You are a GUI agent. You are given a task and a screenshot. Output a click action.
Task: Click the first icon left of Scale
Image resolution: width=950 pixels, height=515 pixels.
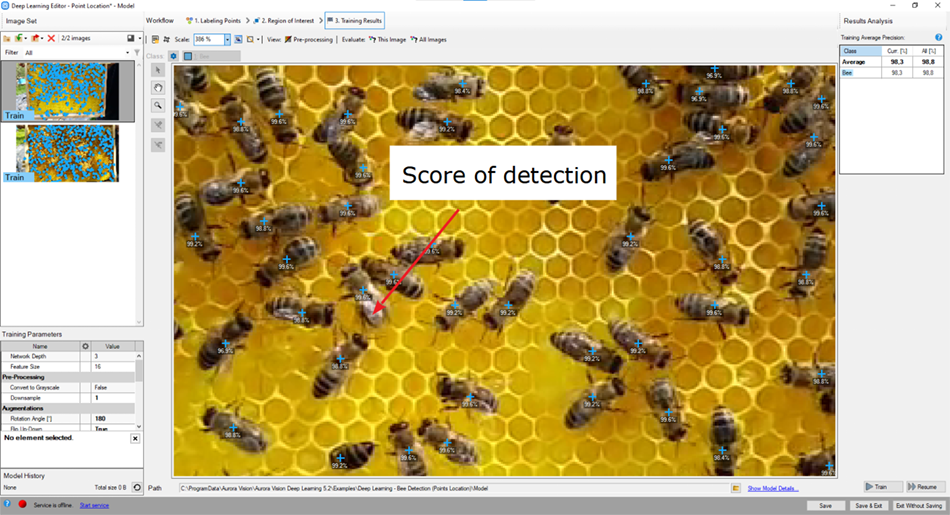pos(156,39)
